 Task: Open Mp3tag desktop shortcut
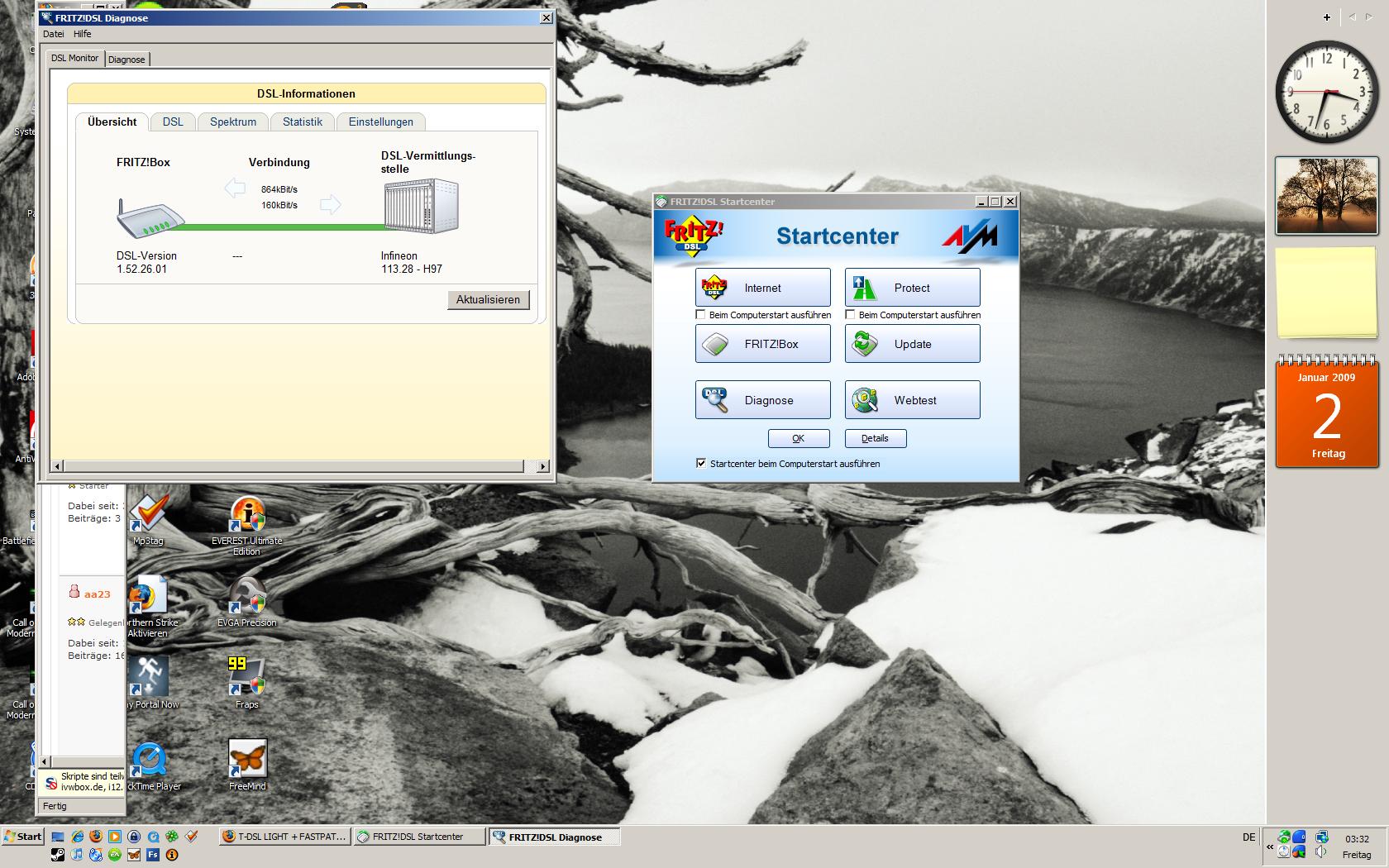point(149,520)
